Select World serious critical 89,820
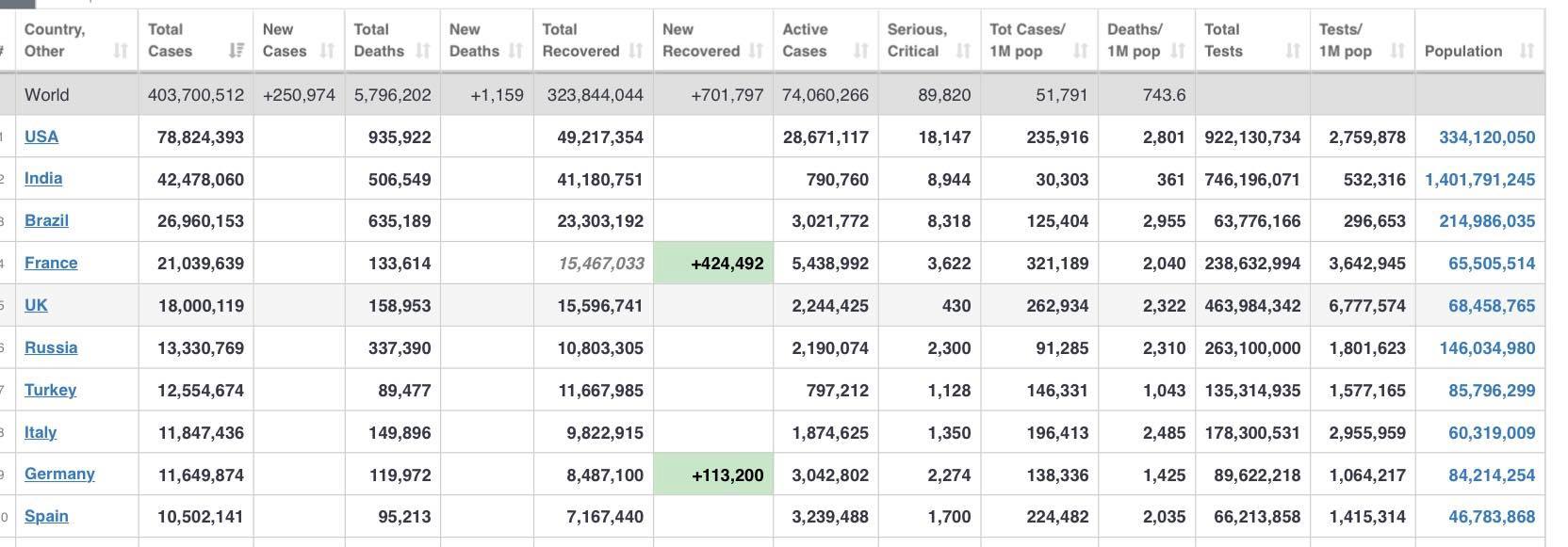This screenshot has height=547, width=1568. click(943, 95)
